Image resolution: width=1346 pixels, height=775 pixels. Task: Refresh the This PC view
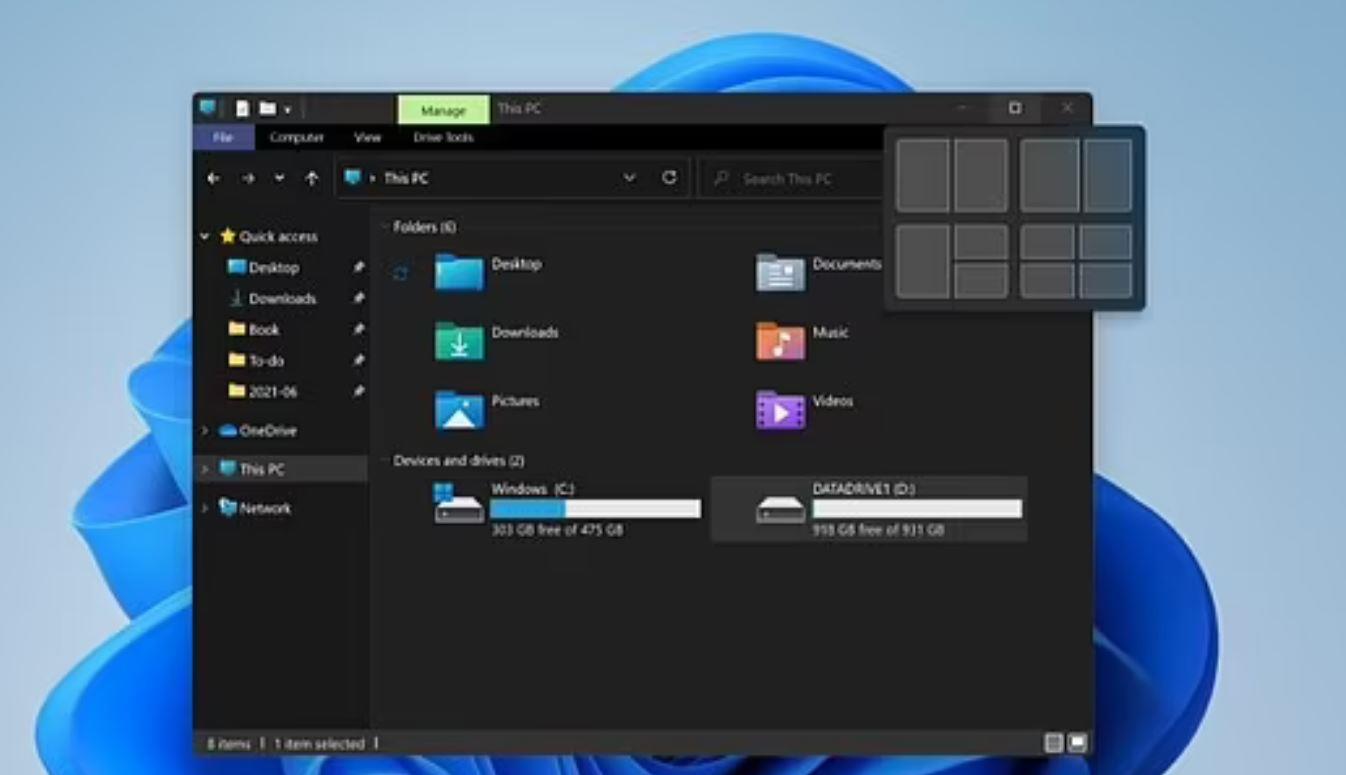[669, 177]
